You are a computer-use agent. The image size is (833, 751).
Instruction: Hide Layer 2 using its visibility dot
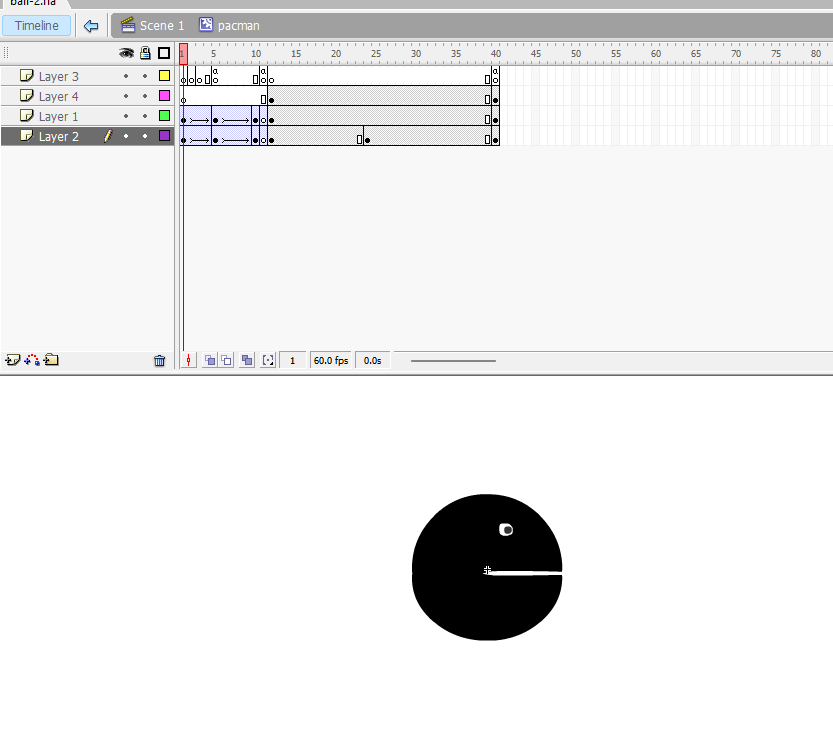[x=126, y=136]
